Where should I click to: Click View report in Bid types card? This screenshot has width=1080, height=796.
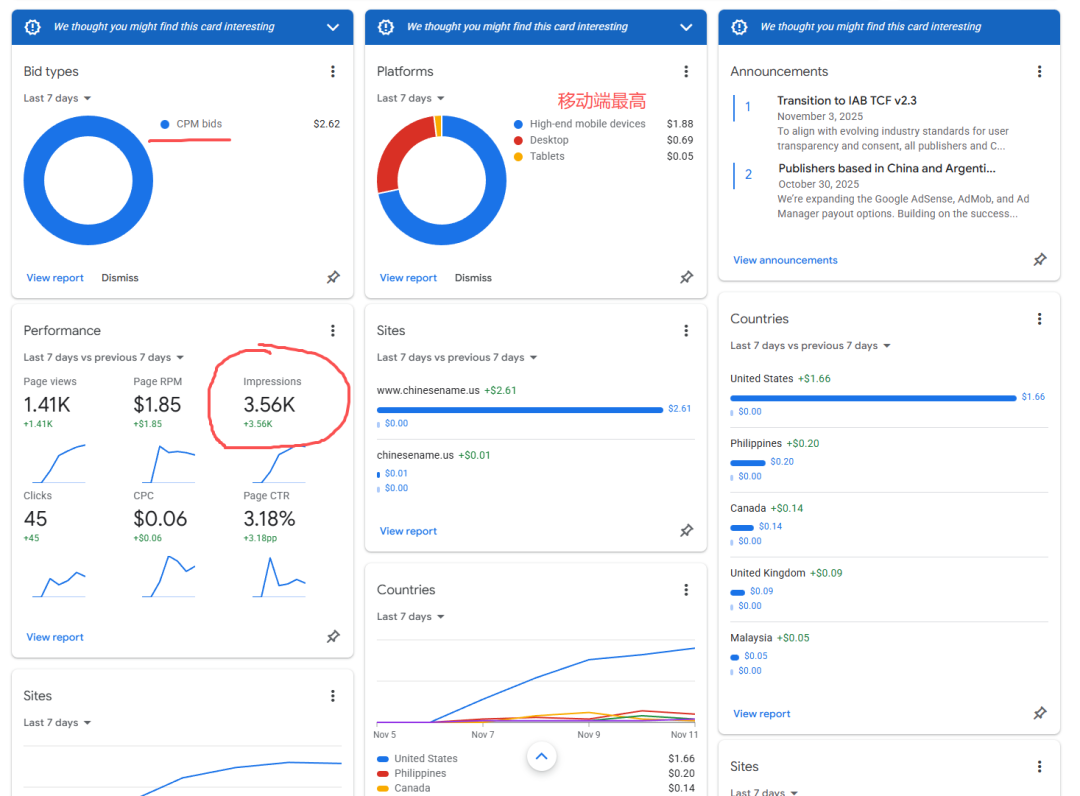tap(55, 278)
